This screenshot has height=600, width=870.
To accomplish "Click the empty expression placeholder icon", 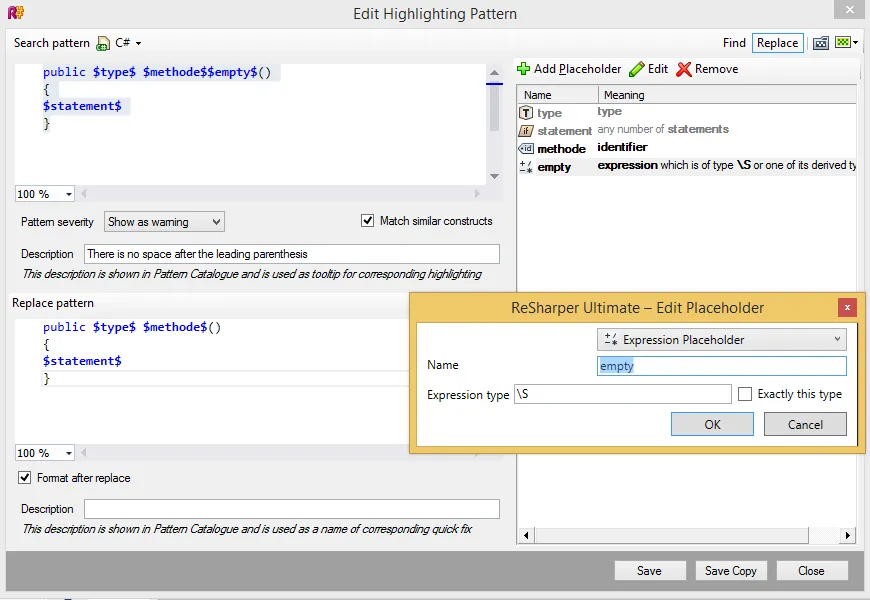I will pos(525,167).
